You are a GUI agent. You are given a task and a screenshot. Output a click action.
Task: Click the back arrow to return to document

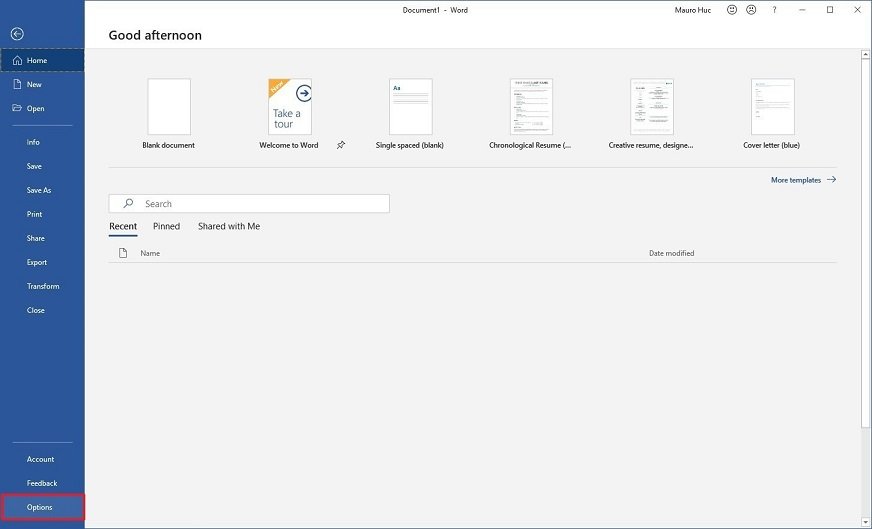coord(16,34)
